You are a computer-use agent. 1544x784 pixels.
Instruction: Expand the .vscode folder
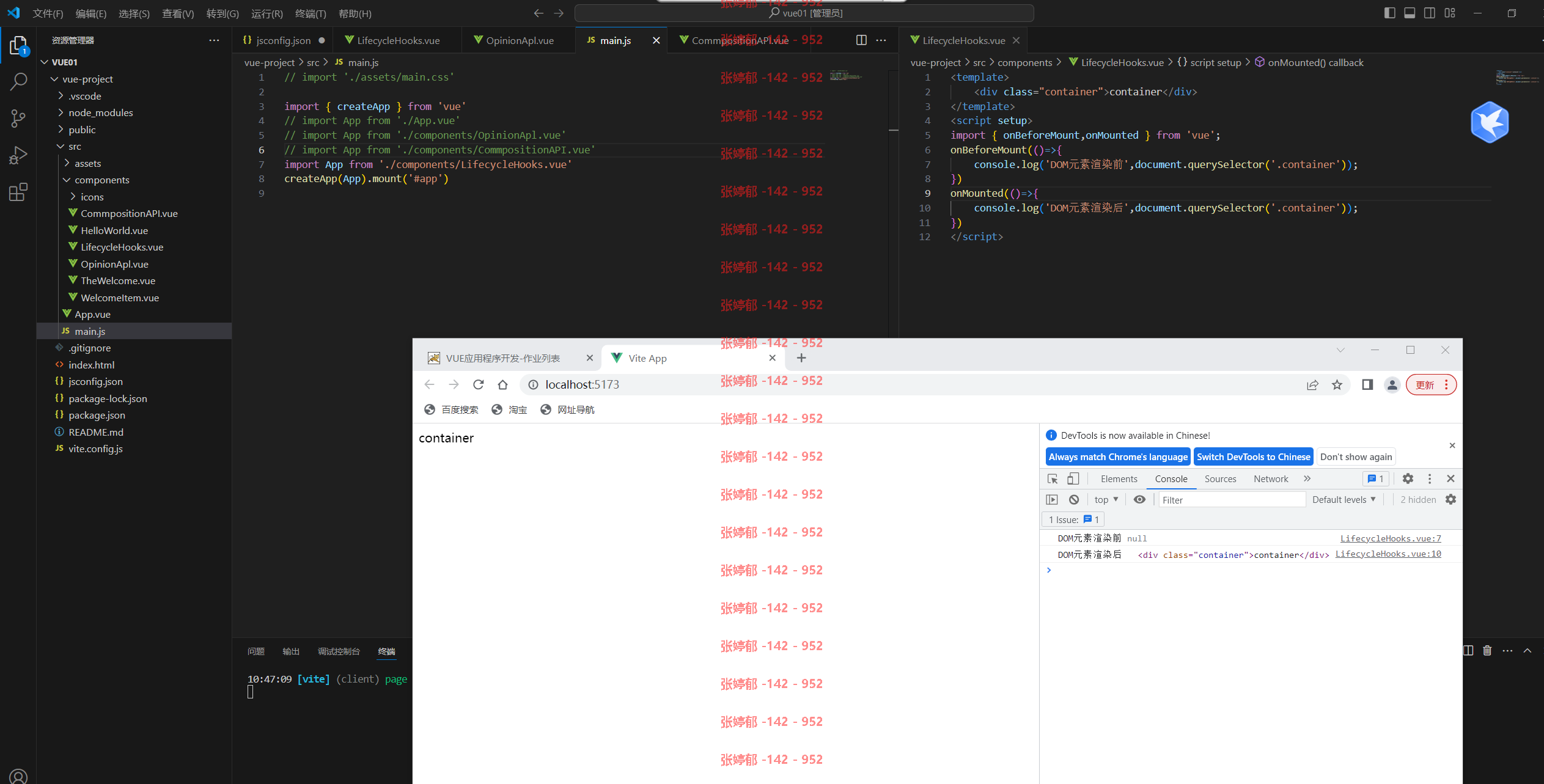61,96
